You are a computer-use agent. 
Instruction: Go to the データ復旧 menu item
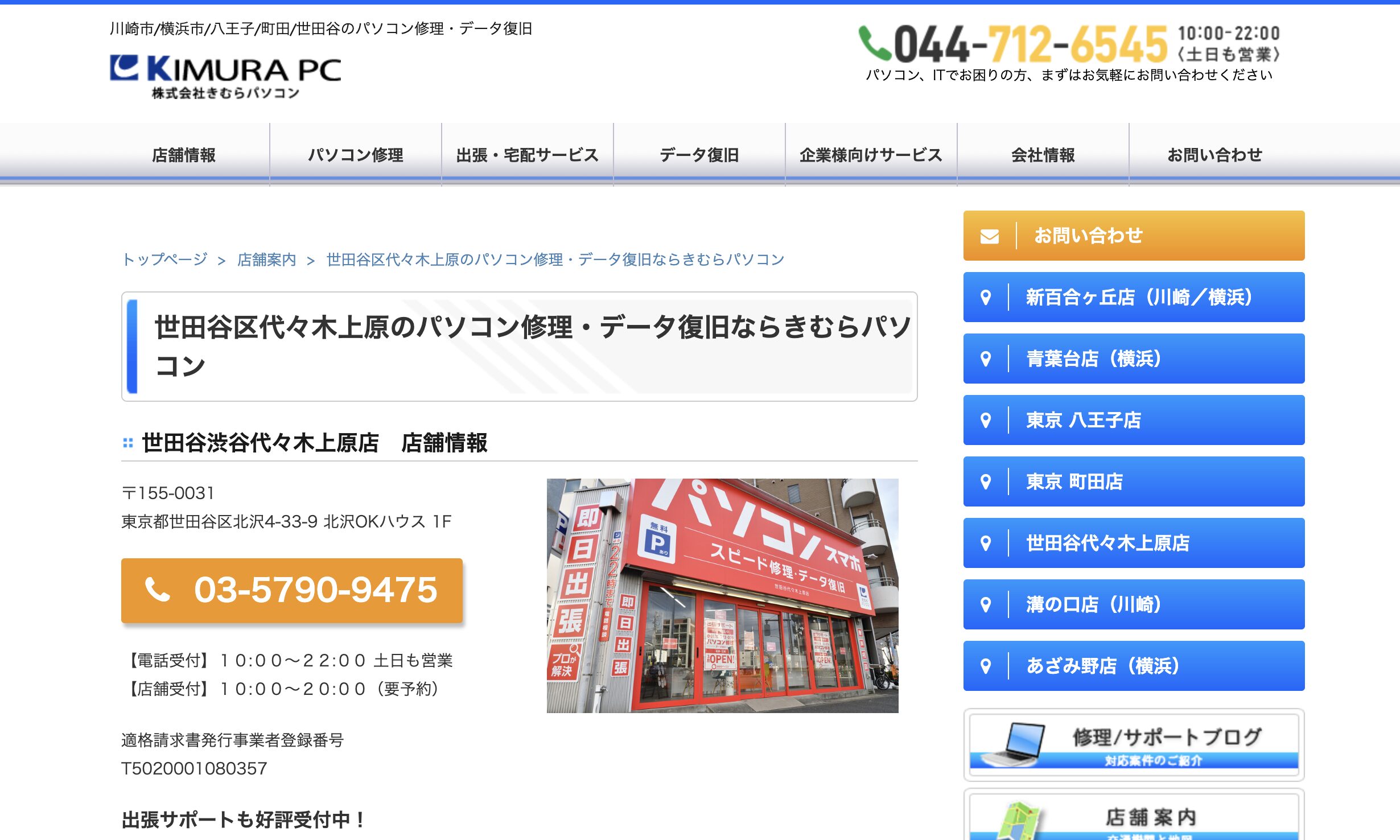point(699,154)
